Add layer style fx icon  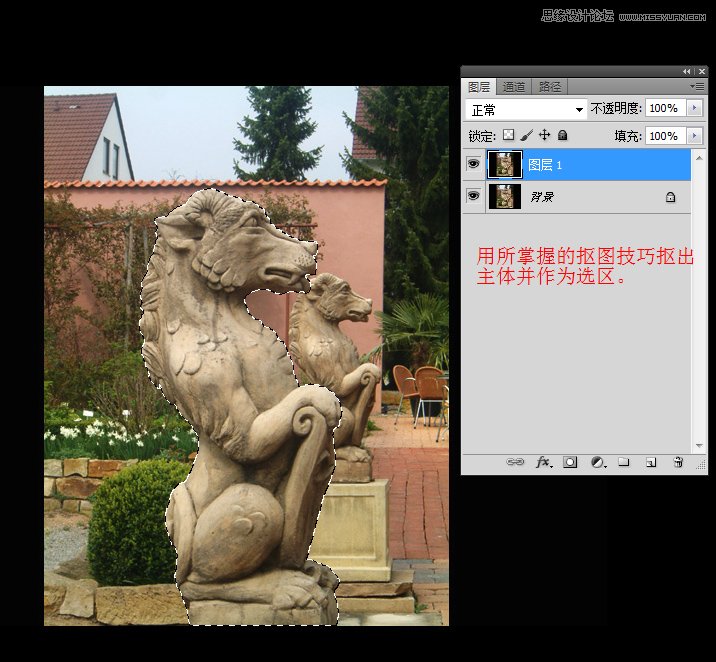point(543,462)
